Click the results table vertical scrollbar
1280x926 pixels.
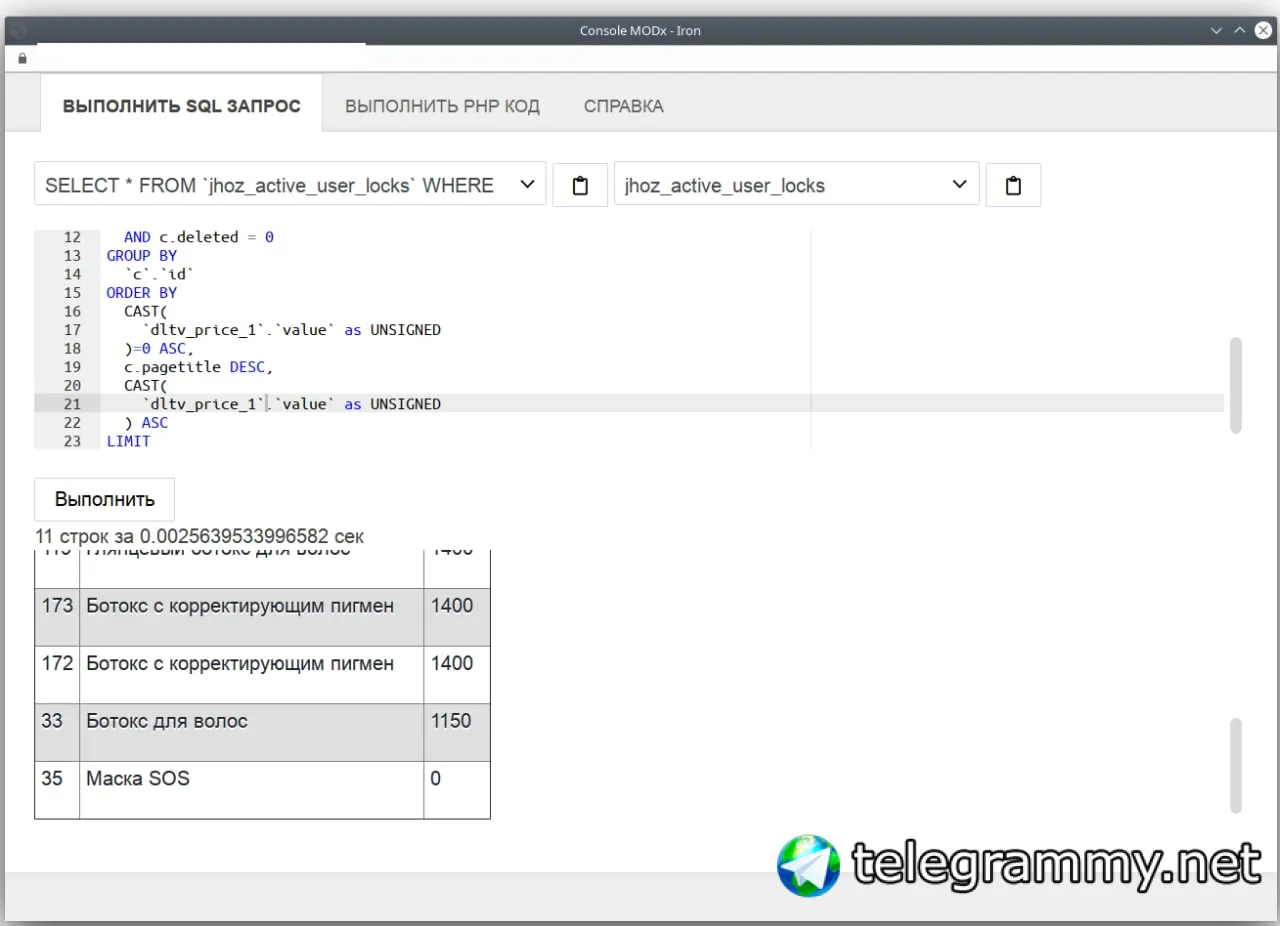pos(1236,765)
